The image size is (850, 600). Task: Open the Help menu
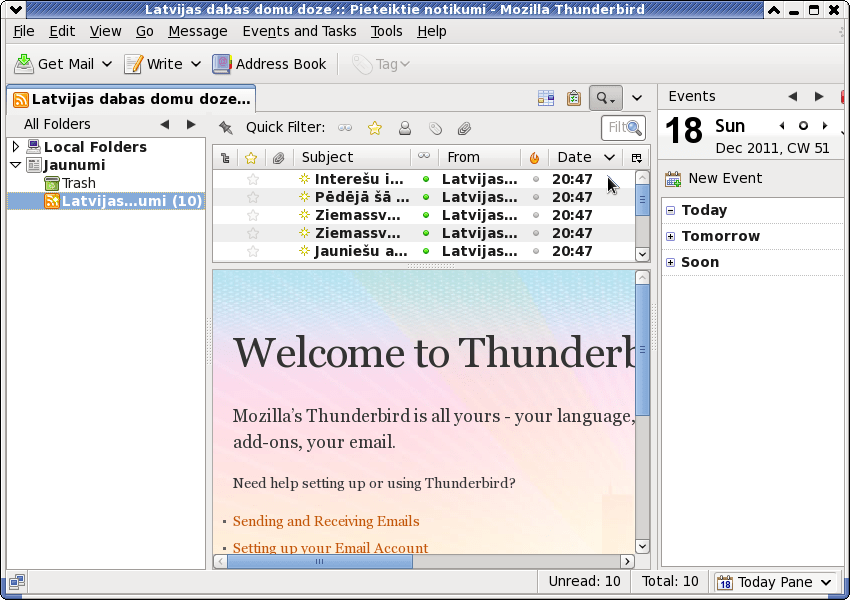(432, 31)
